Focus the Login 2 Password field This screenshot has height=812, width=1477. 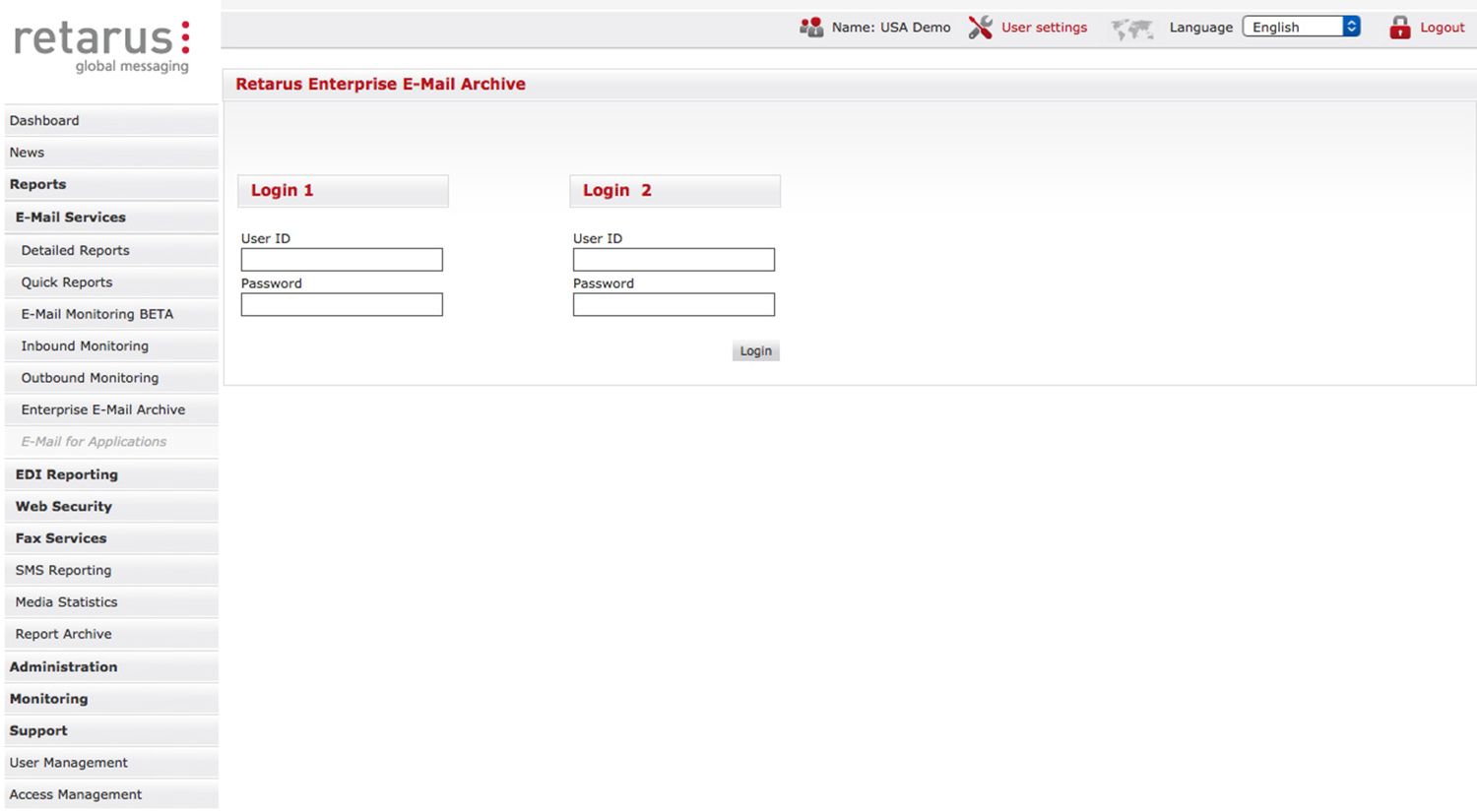[674, 304]
